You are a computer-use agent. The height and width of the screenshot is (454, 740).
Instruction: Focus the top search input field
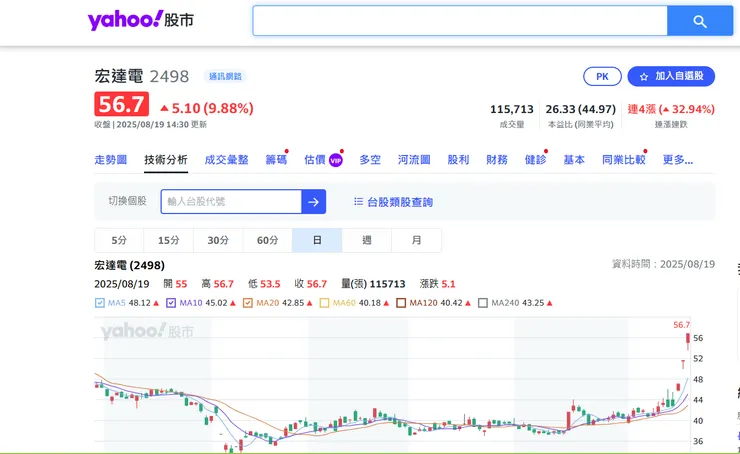click(x=460, y=21)
